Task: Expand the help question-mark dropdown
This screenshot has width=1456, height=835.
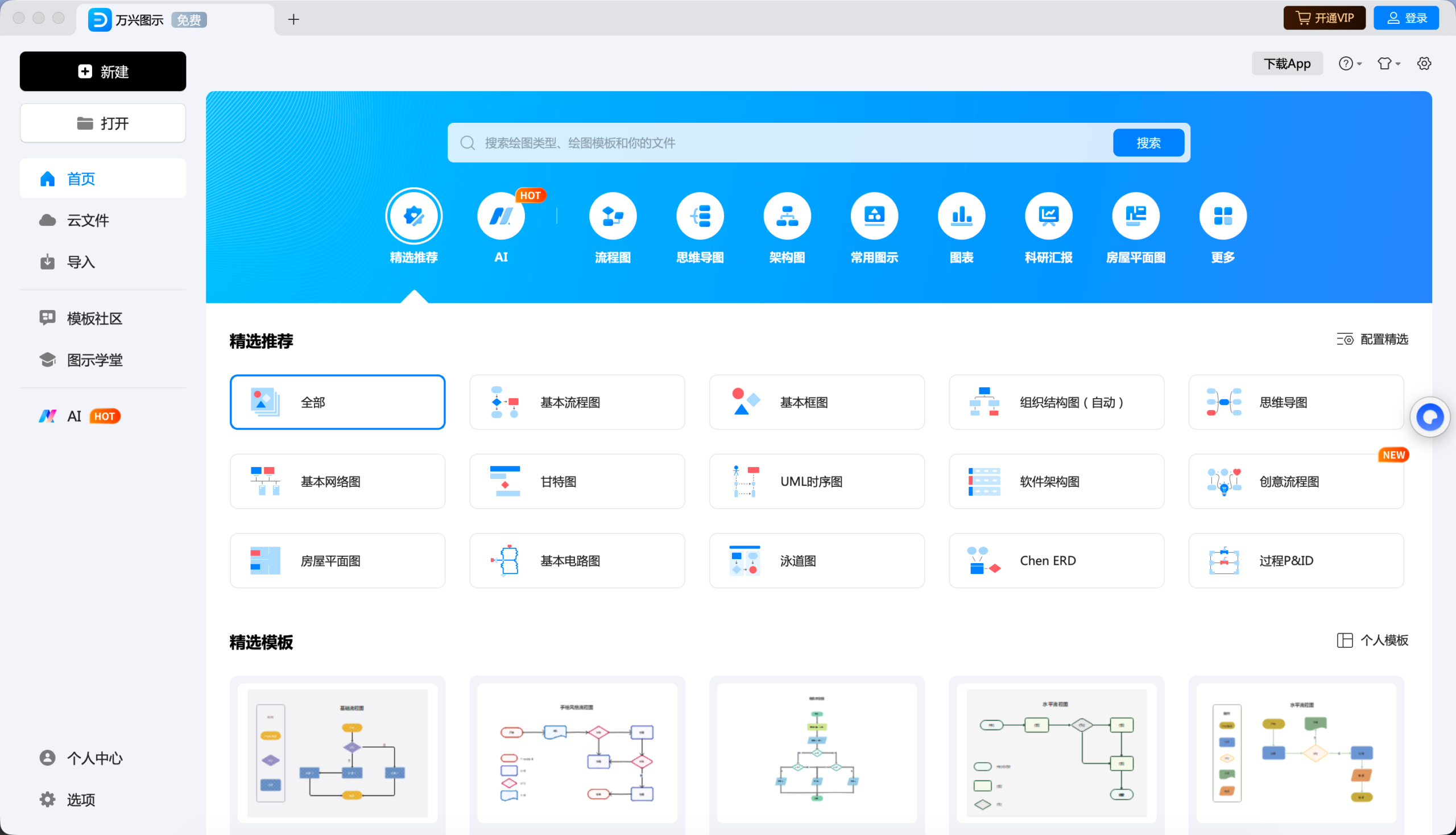Action: [x=1350, y=64]
